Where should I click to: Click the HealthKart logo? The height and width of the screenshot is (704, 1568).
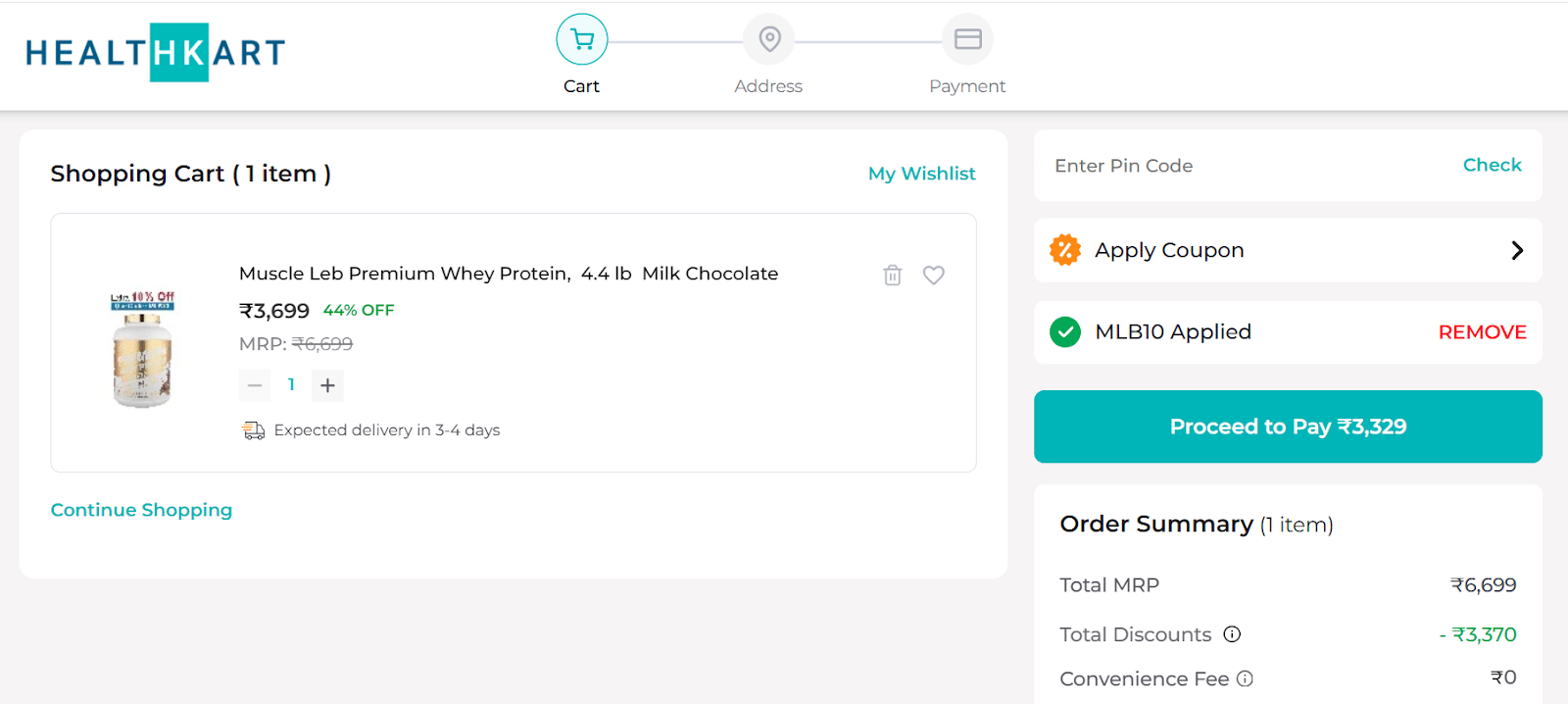[157, 52]
